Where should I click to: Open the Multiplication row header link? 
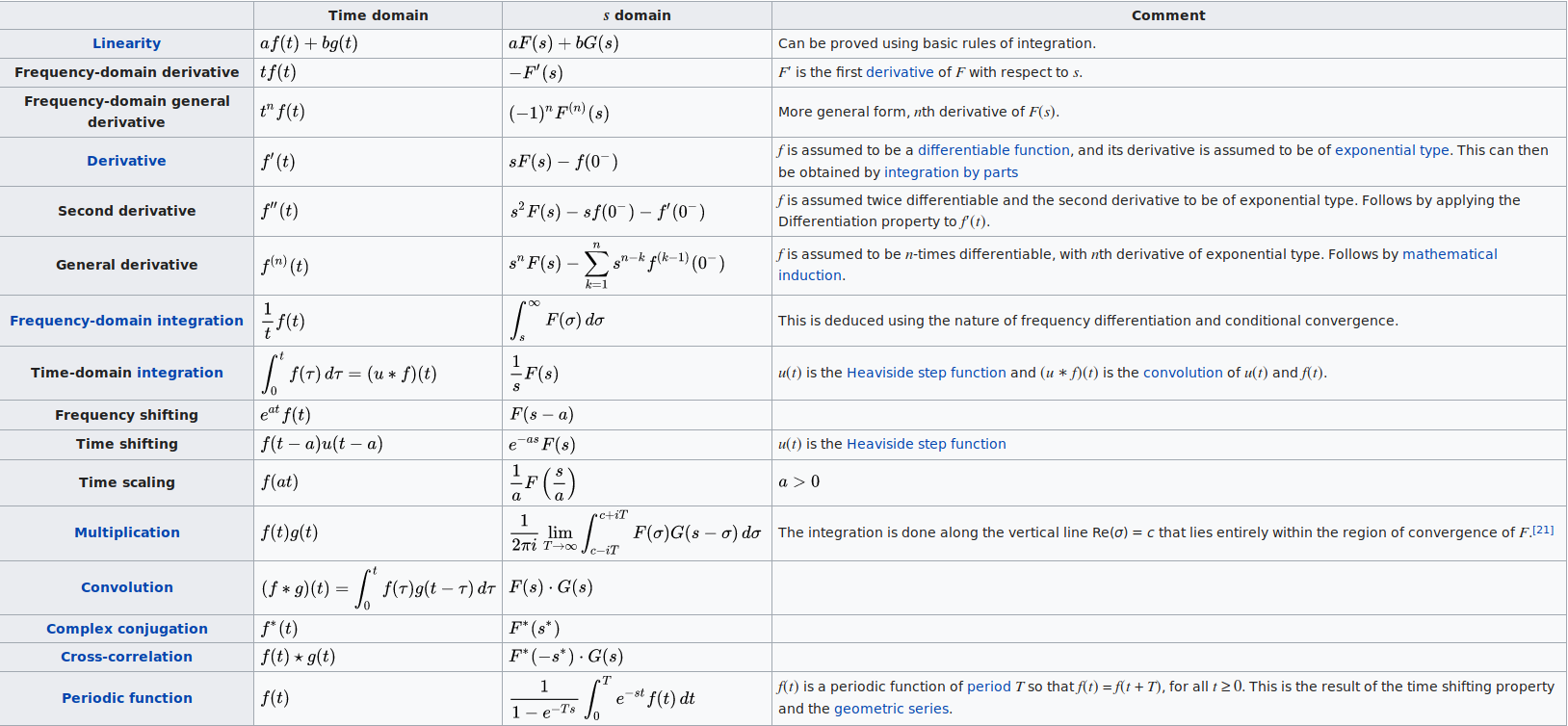pos(127,532)
